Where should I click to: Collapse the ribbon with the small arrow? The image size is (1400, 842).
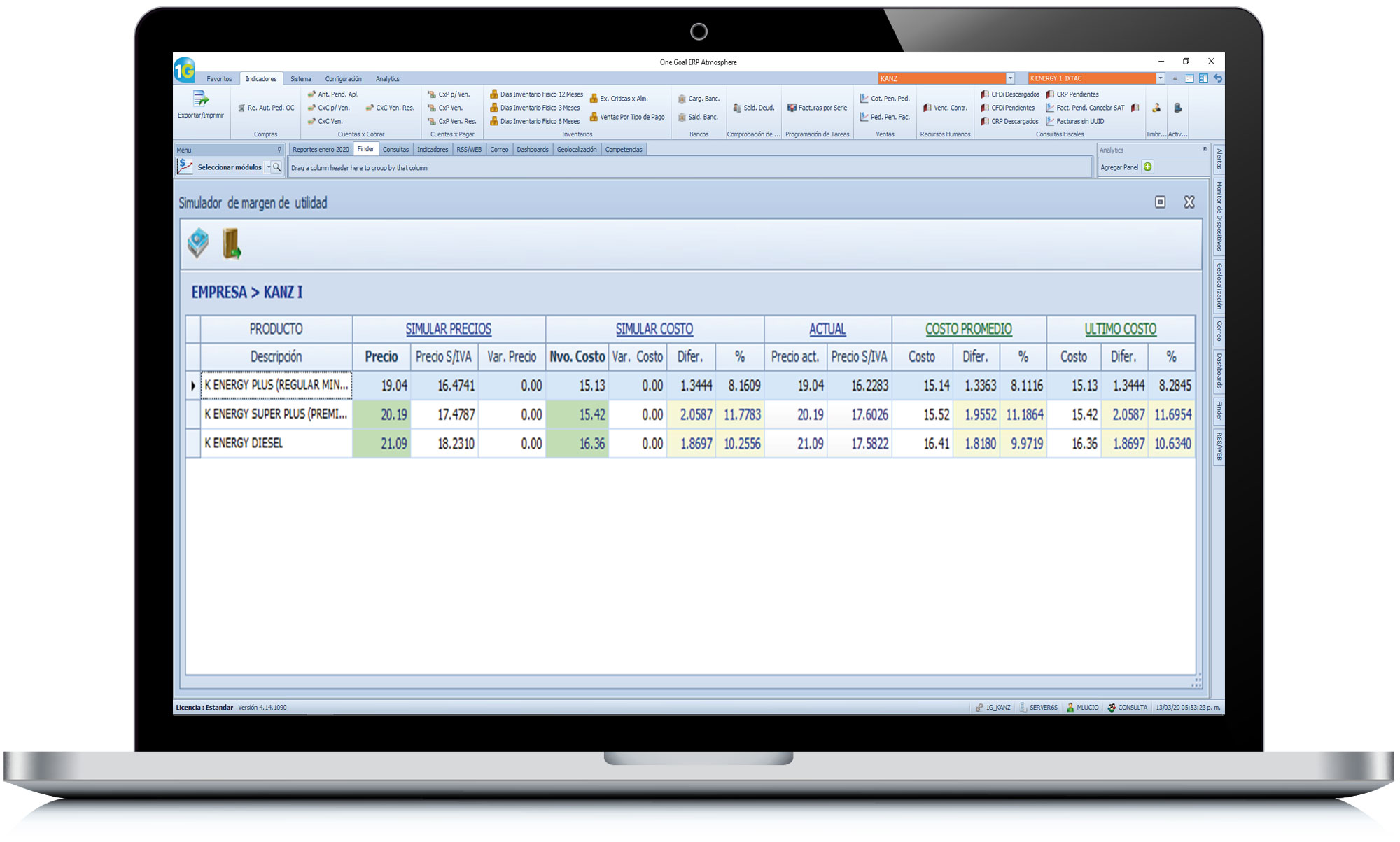click(1175, 78)
